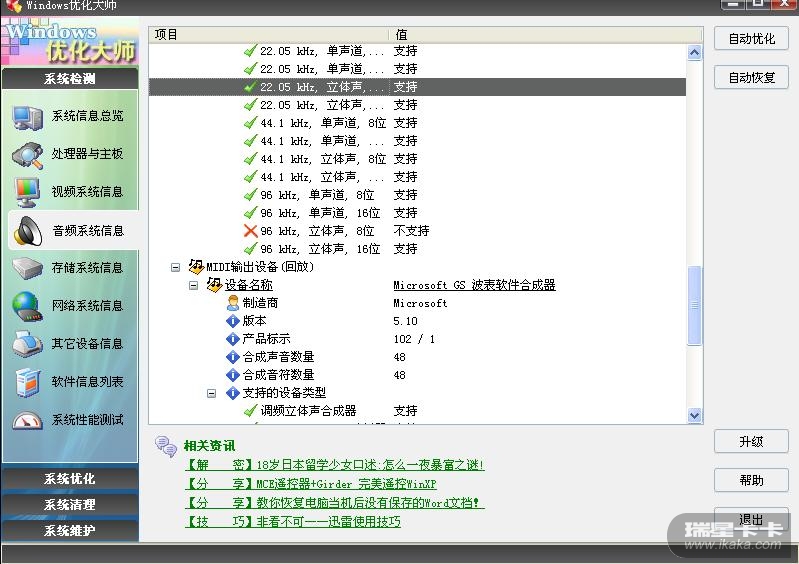Open link about 恢复没有保存的Word文档
This screenshot has width=799, height=564.
point(334,502)
